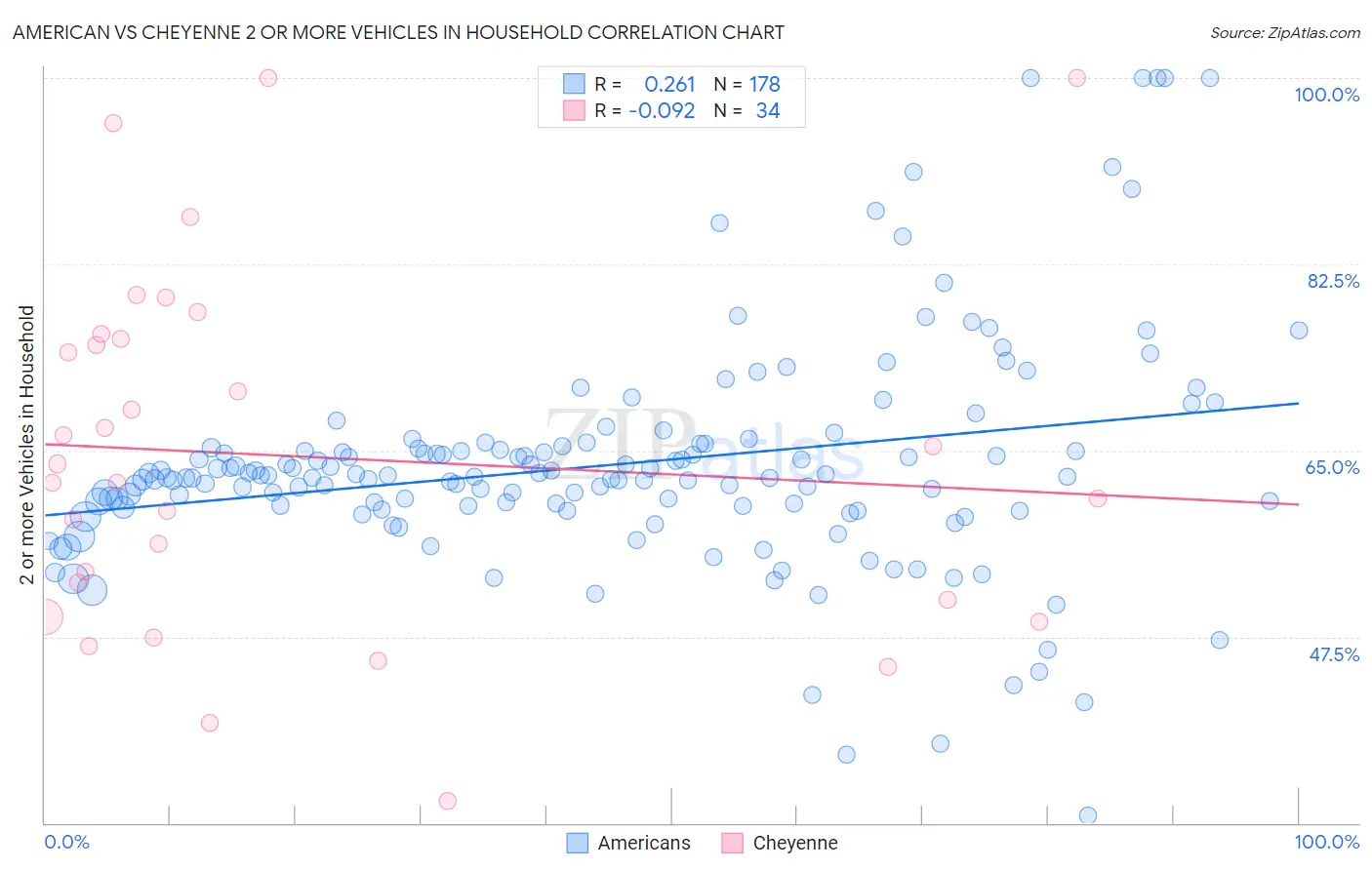
Task: Click the blue R = 0.261 statistics swatch
Action: [574, 84]
